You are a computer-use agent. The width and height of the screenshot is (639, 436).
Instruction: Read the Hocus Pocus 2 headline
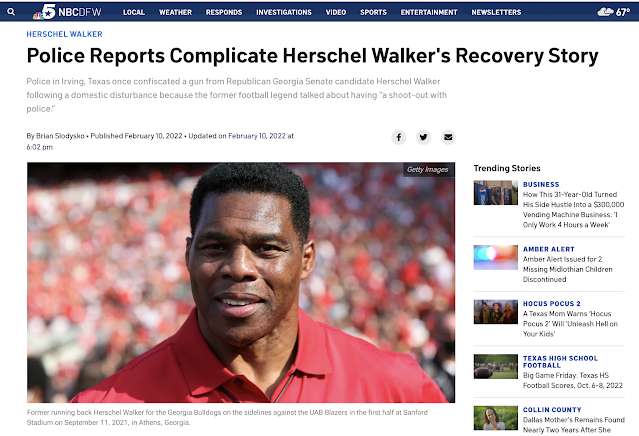point(570,324)
